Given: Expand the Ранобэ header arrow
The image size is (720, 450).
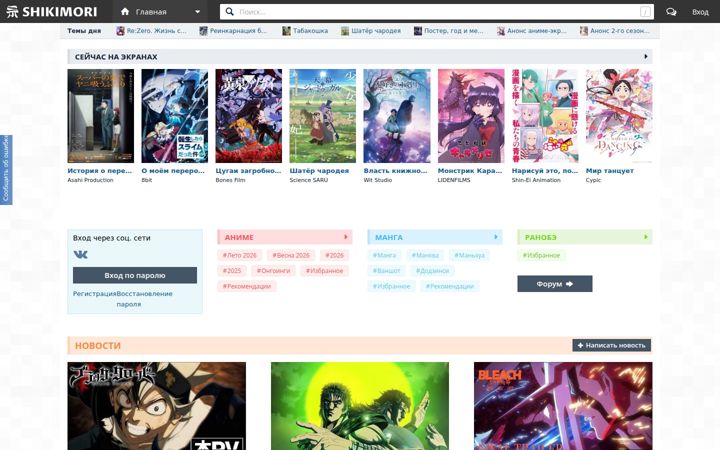Looking at the screenshot, I should tap(646, 237).
